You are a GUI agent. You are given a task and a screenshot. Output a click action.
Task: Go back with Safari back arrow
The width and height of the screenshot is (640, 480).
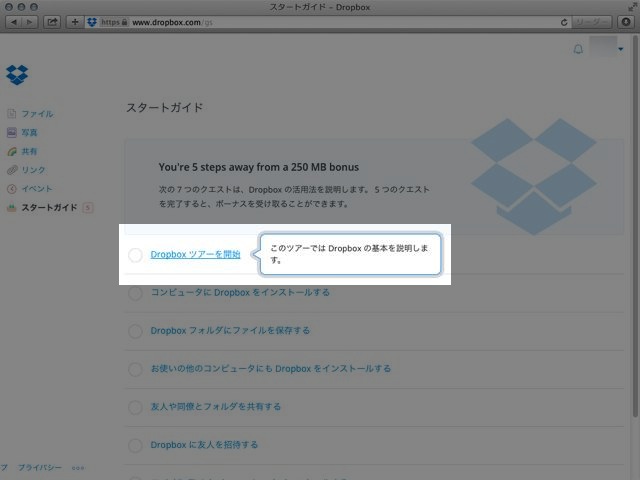pos(13,22)
